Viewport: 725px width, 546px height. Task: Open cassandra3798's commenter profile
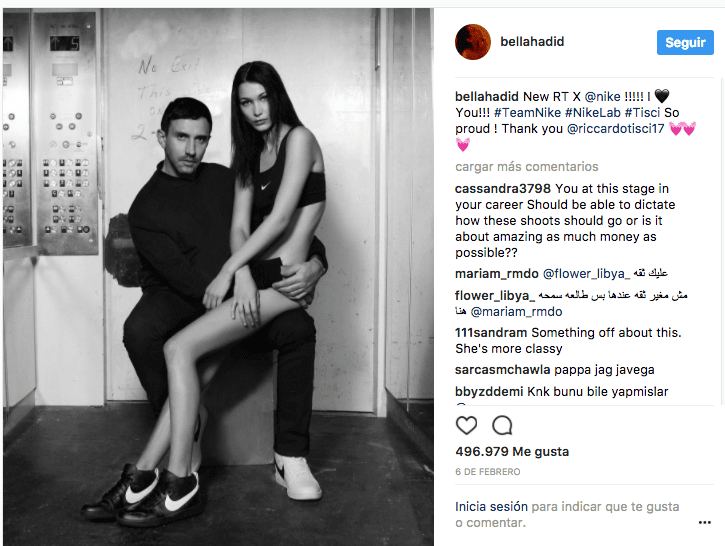coord(503,189)
